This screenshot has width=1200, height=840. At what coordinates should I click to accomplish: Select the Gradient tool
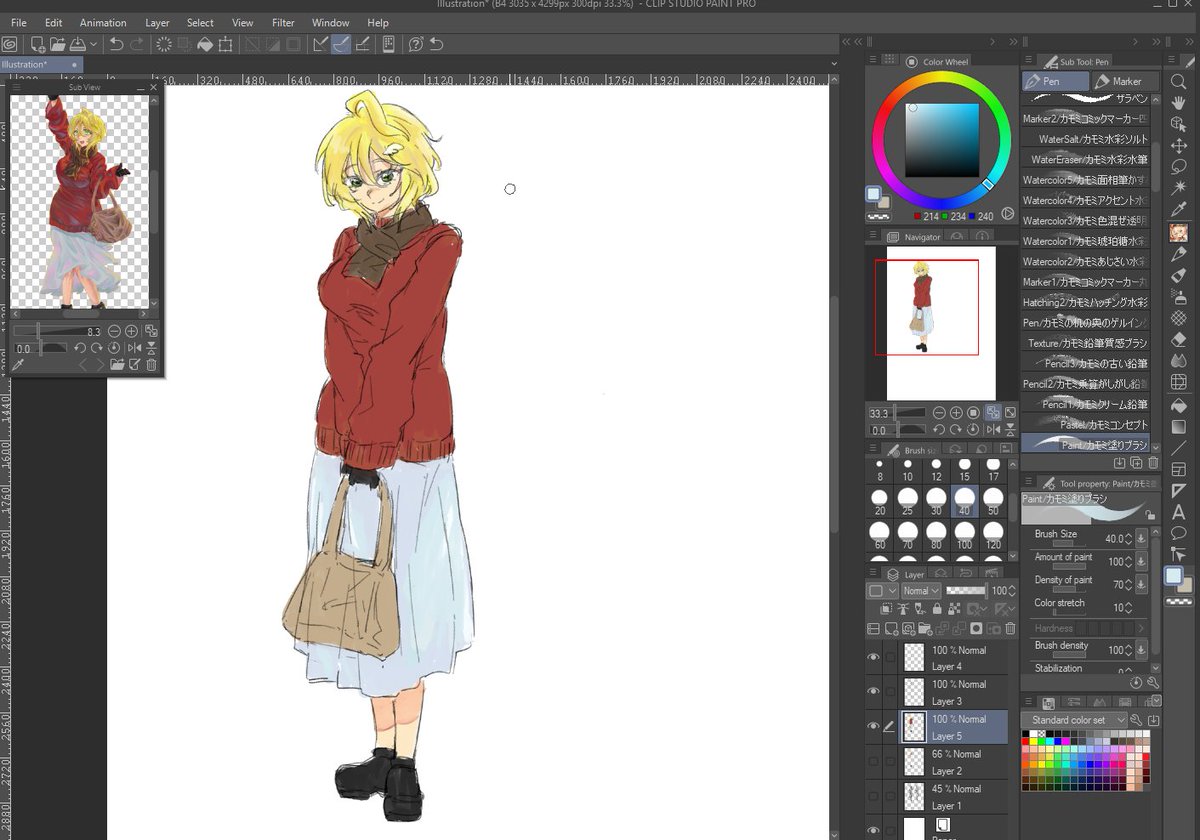[1179, 427]
